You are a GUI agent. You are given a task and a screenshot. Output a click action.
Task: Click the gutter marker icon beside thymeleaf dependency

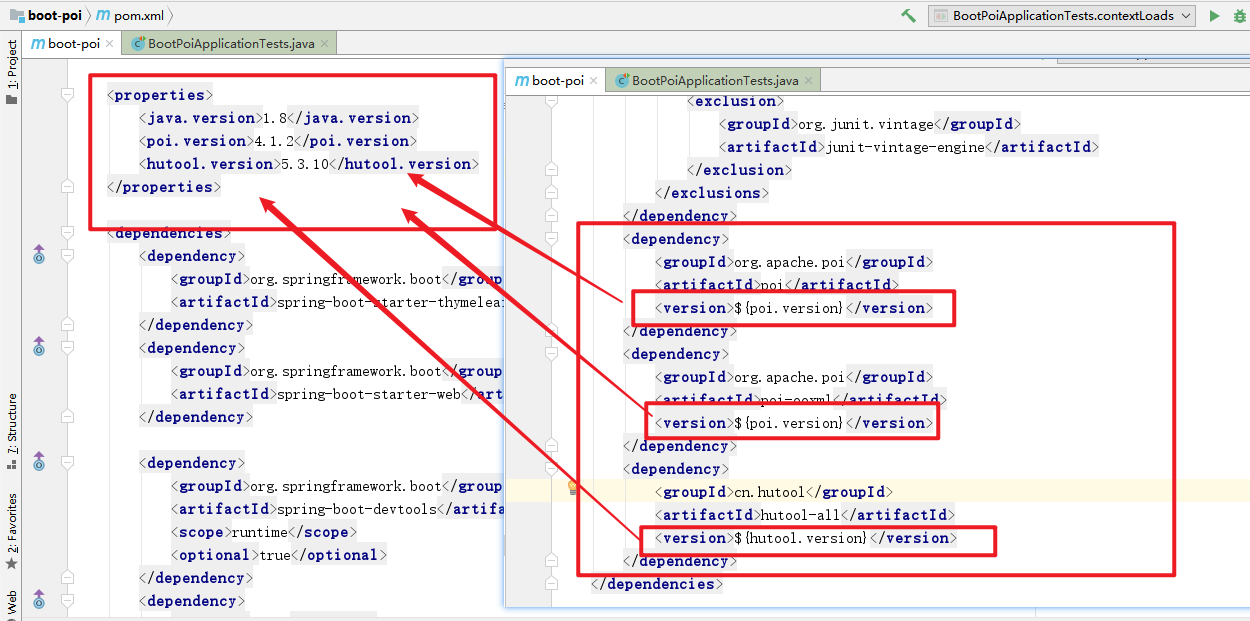39,255
